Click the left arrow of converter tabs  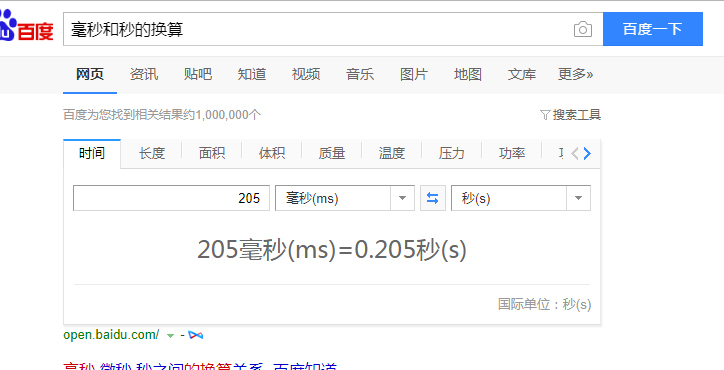pos(574,154)
